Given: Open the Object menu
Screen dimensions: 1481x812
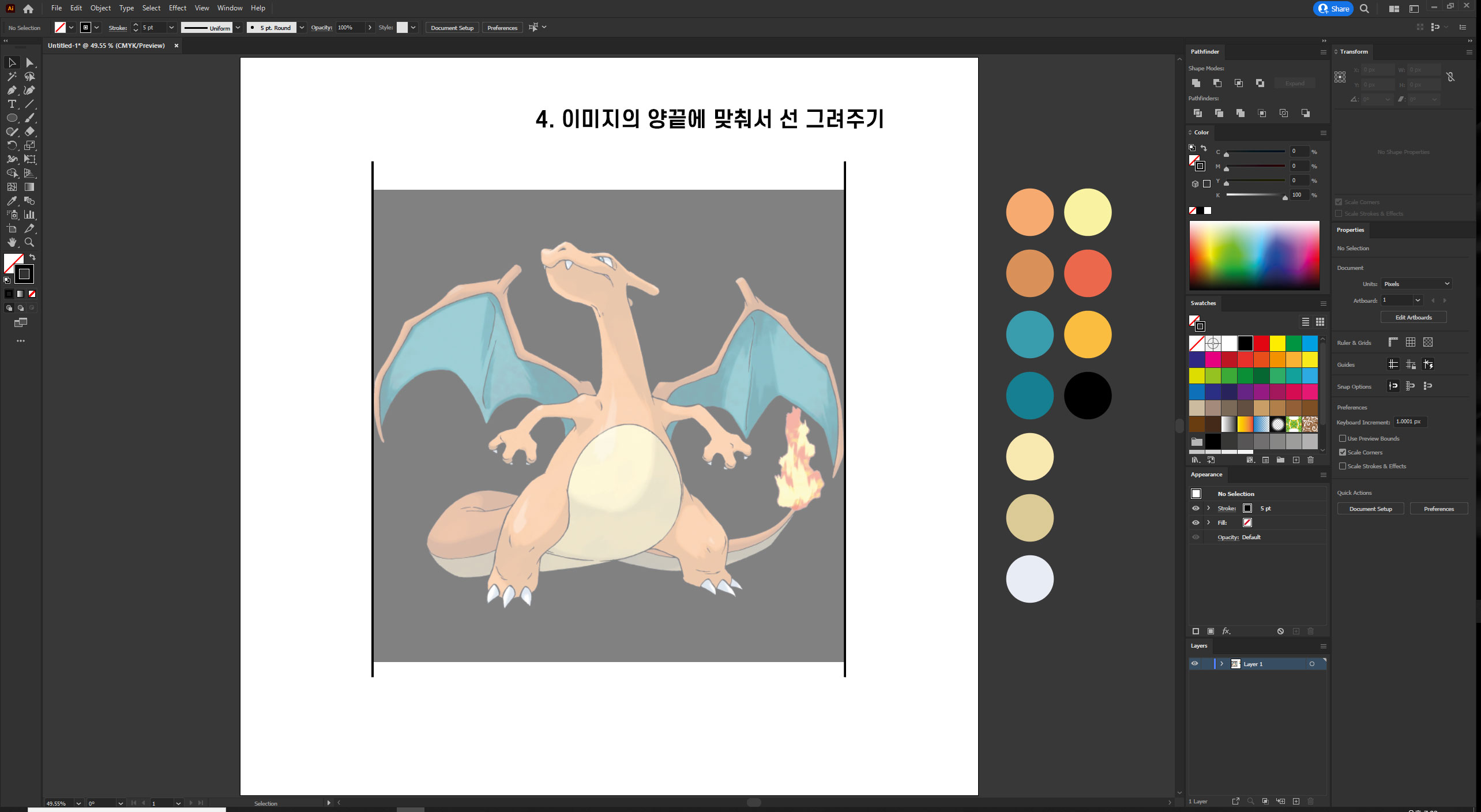Looking at the screenshot, I should click(100, 8).
